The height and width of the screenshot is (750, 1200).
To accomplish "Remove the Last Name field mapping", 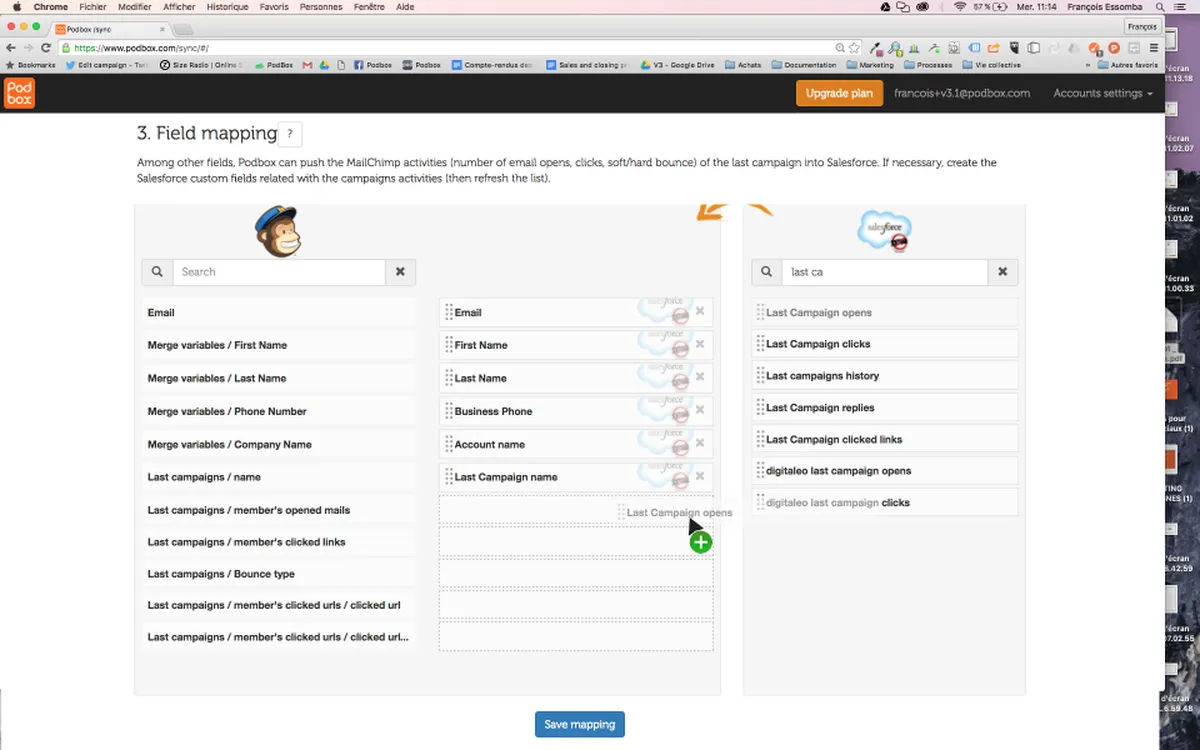I will (700, 377).
